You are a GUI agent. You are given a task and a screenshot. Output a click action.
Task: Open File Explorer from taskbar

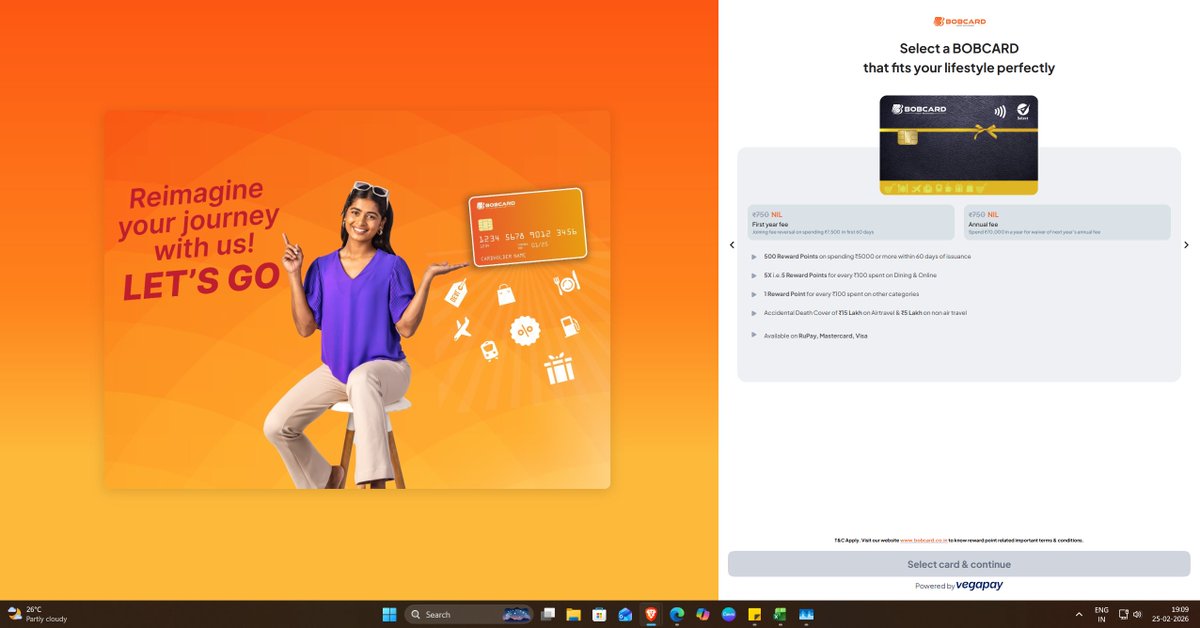[574, 614]
